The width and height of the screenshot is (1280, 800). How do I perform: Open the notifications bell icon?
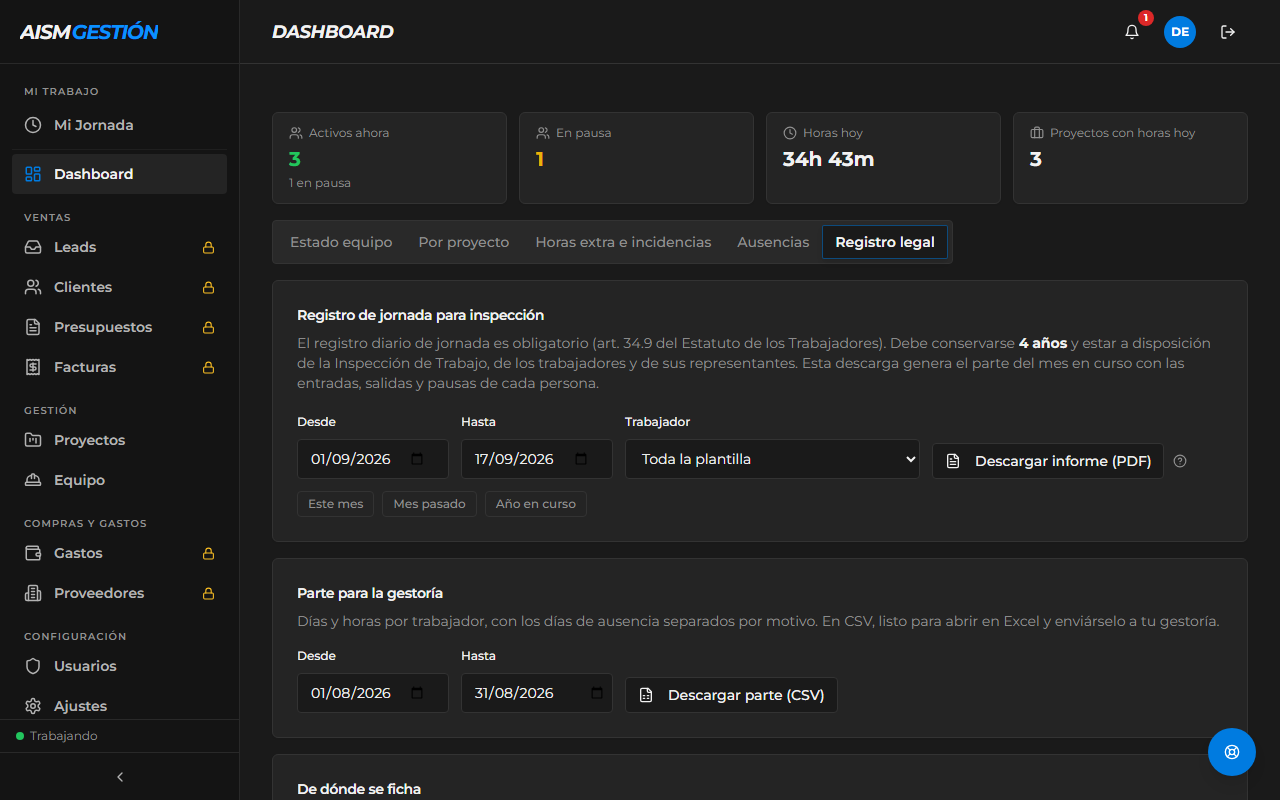tap(1132, 32)
